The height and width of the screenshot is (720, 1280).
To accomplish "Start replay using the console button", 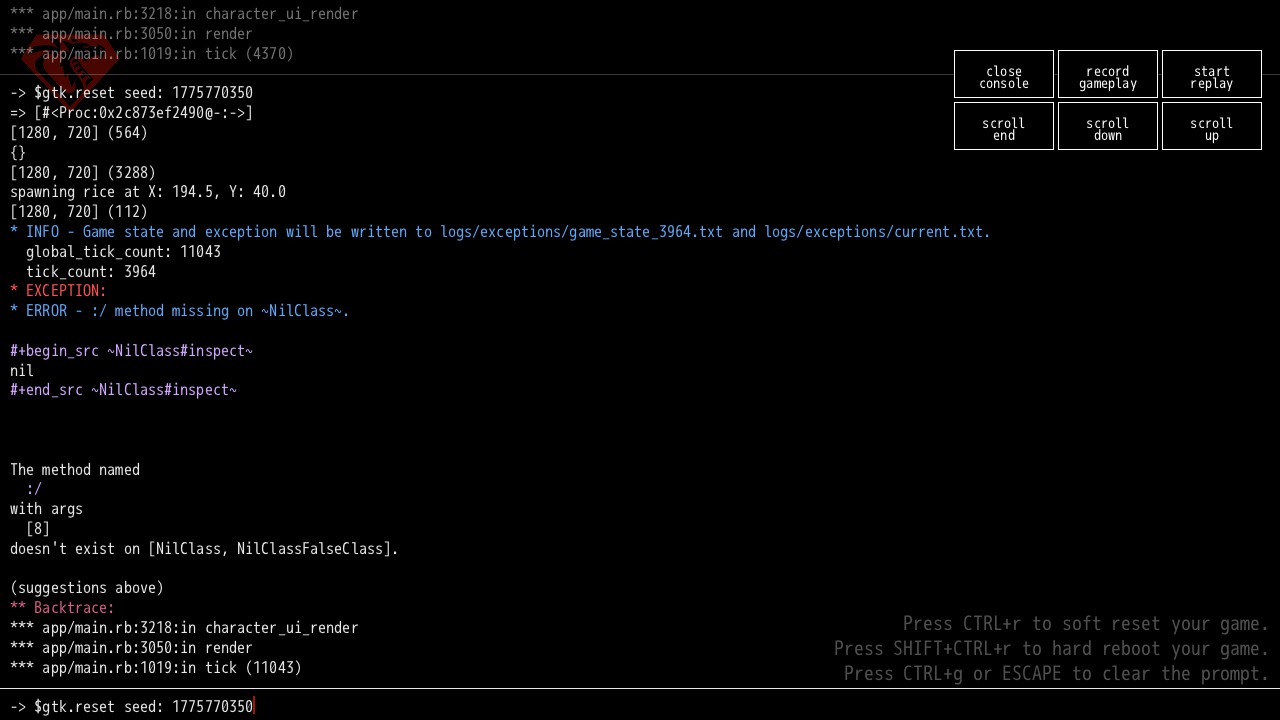I will coord(1211,77).
